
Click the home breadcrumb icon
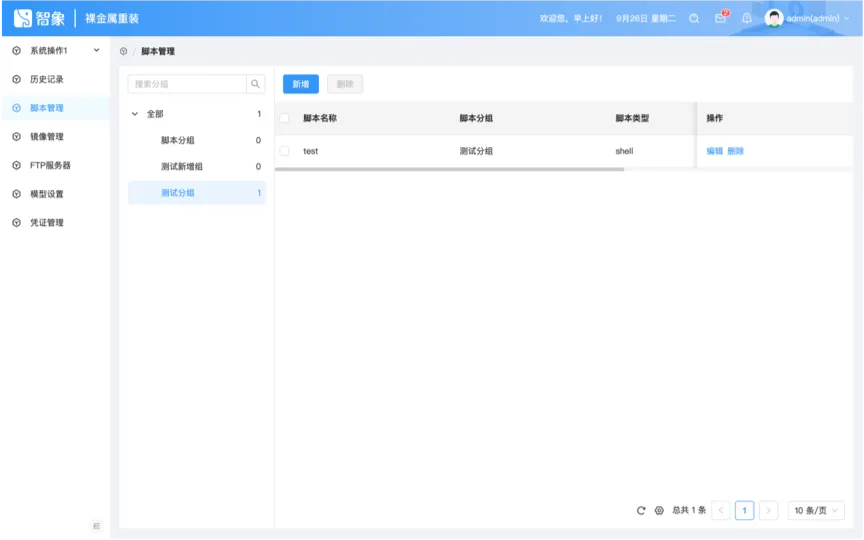pos(123,51)
